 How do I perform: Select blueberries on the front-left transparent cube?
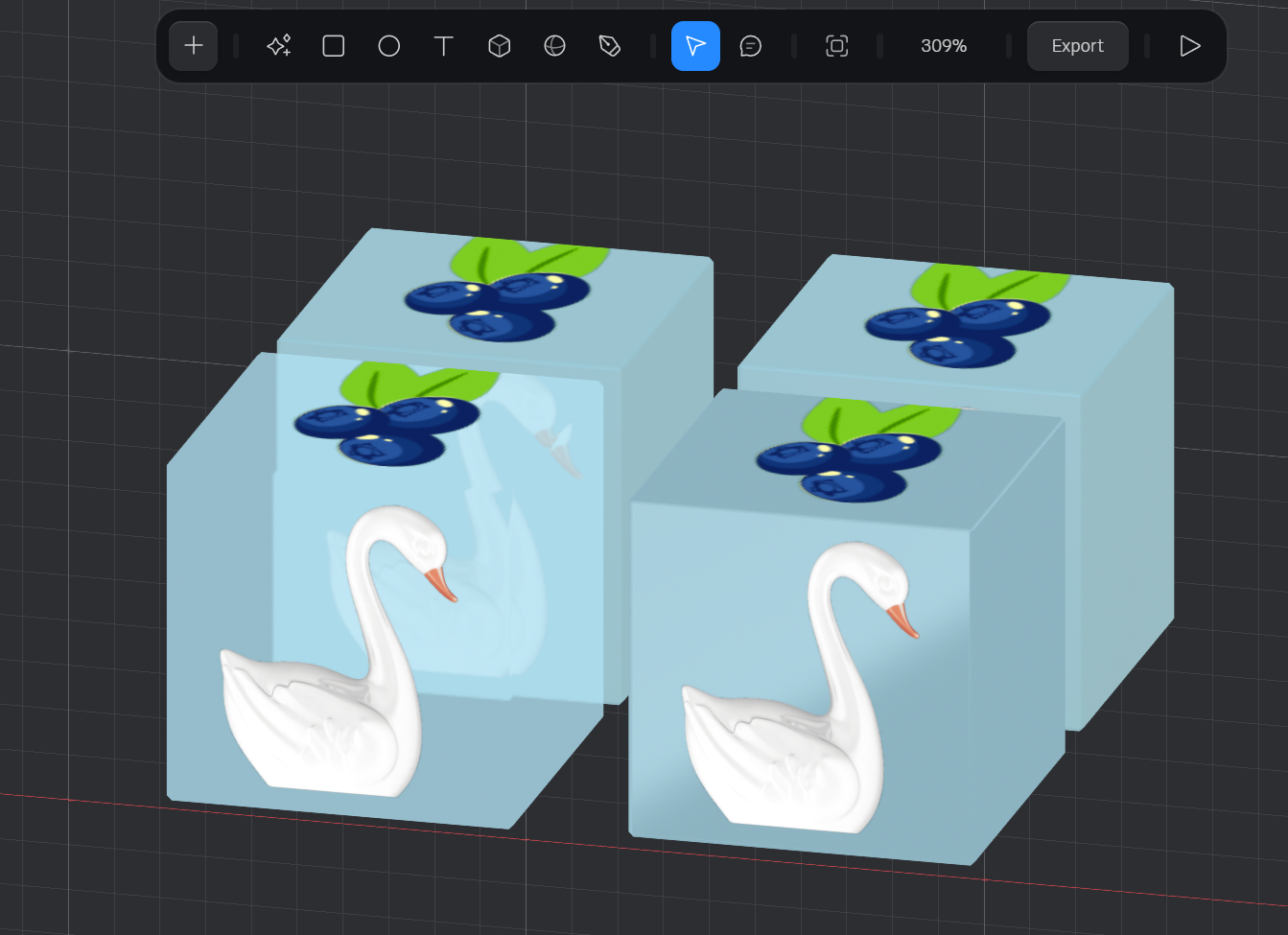tap(388, 427)
